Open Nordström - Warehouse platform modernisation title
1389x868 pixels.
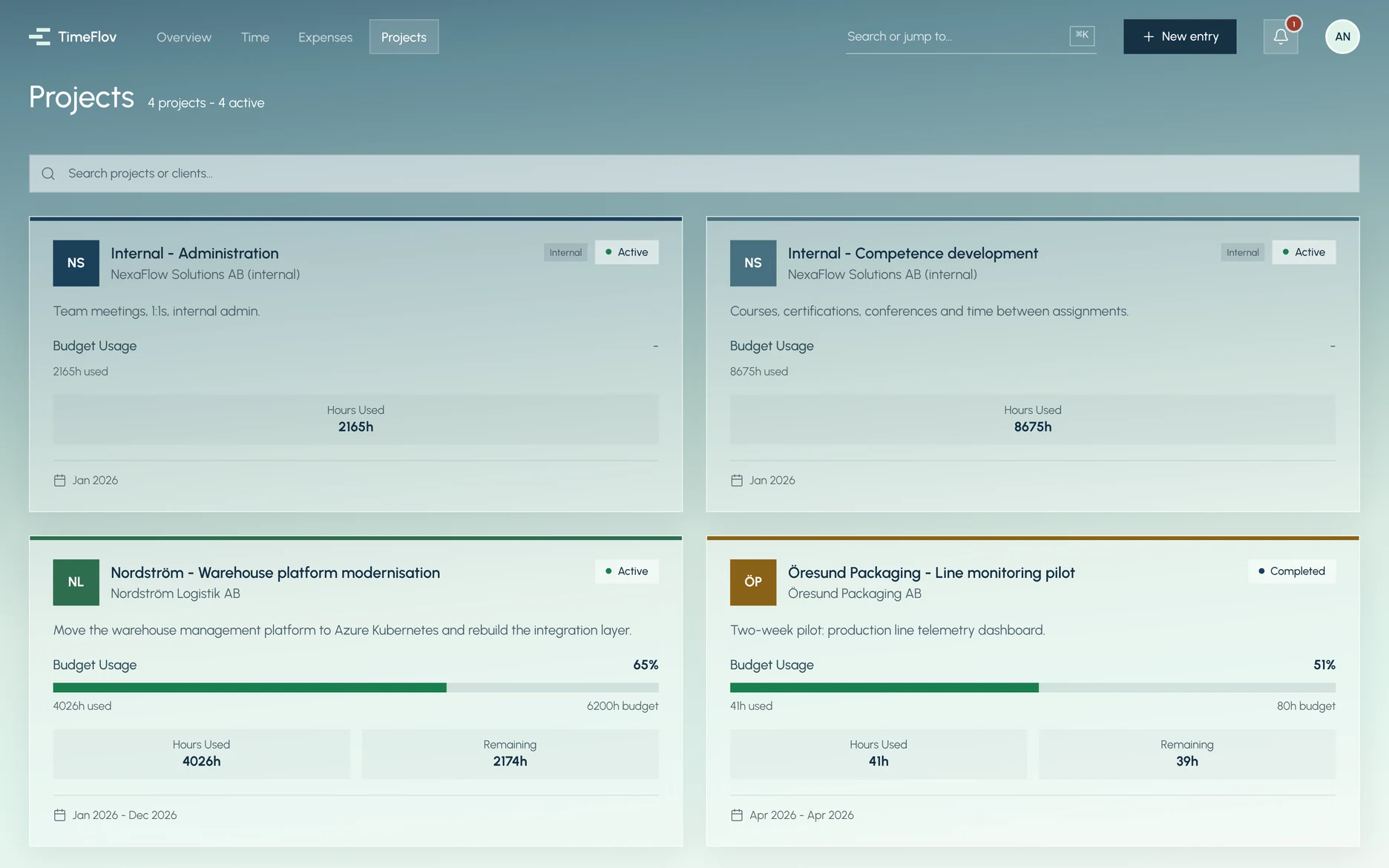(275, 573)
